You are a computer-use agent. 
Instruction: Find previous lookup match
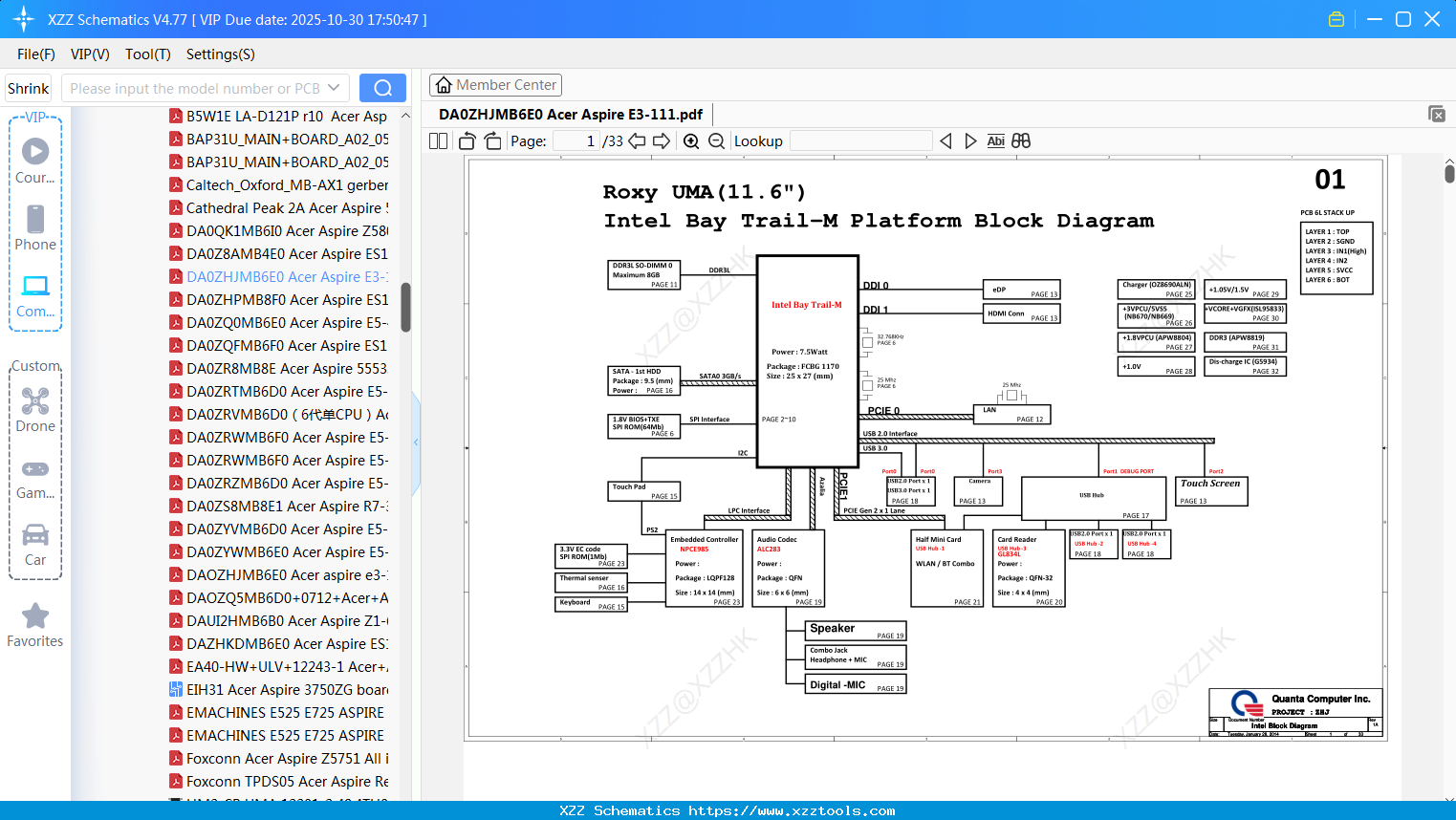[x=945, y=141]
